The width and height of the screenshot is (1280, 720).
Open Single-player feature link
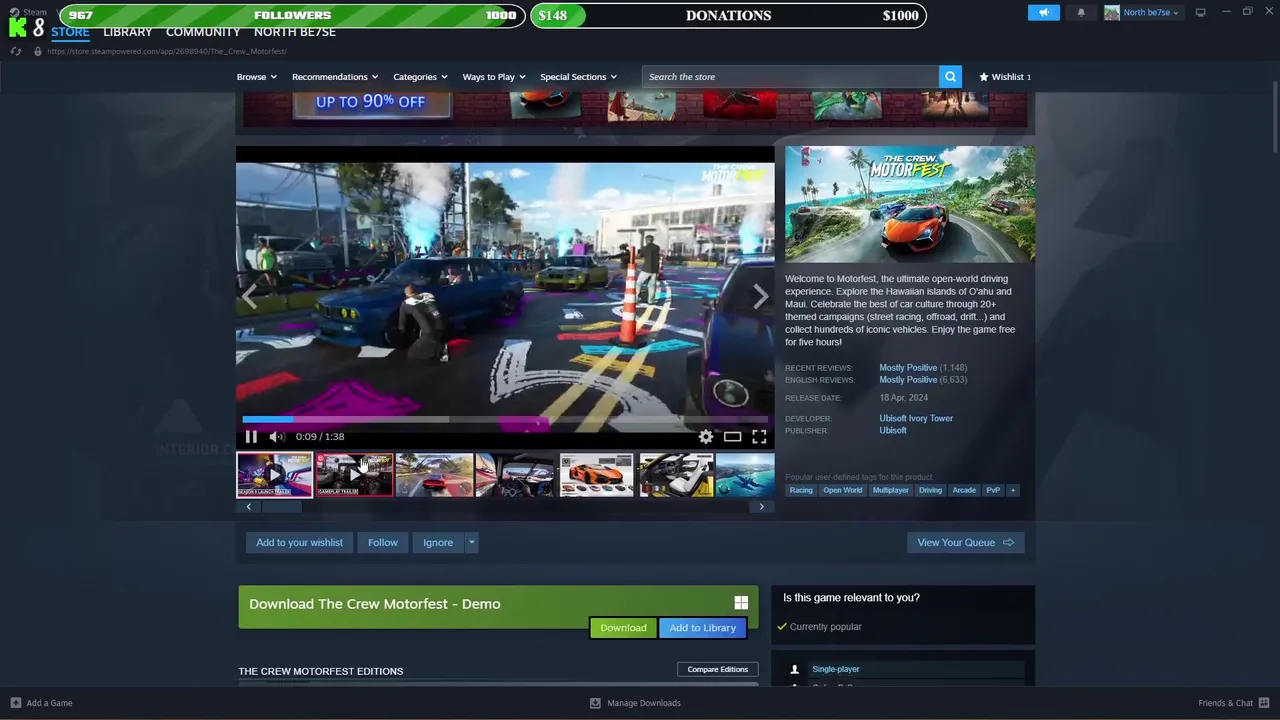tap(836, 669)
